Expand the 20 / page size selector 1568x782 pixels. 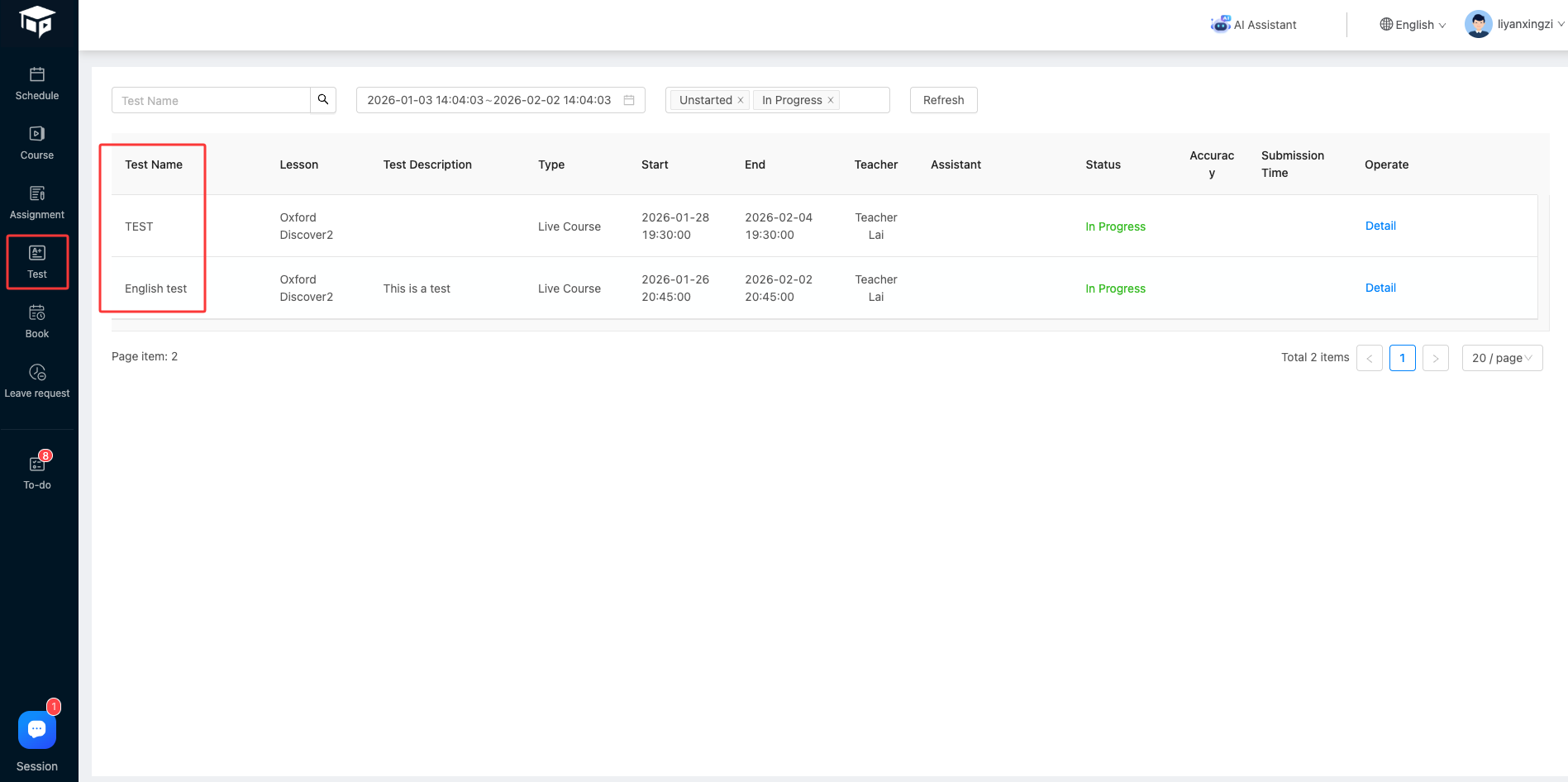1502,358
